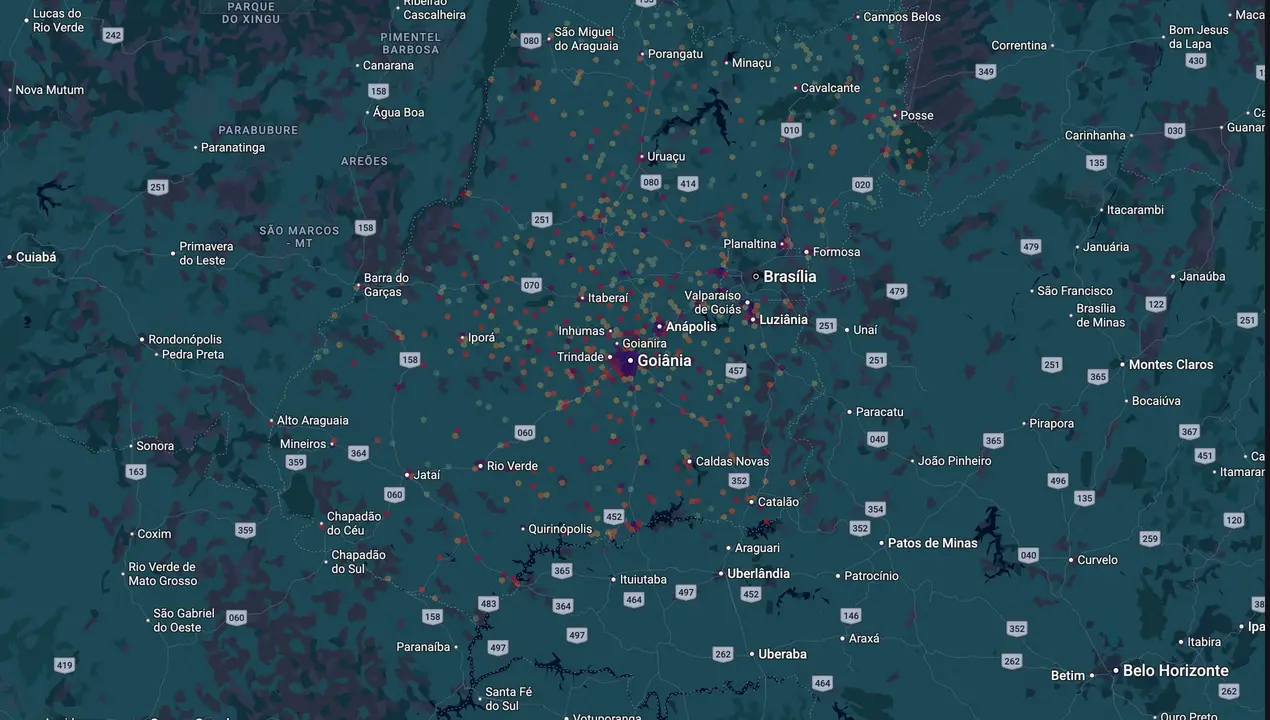
Task: Click the Porangatu label
Action: (x=675, y=54)
